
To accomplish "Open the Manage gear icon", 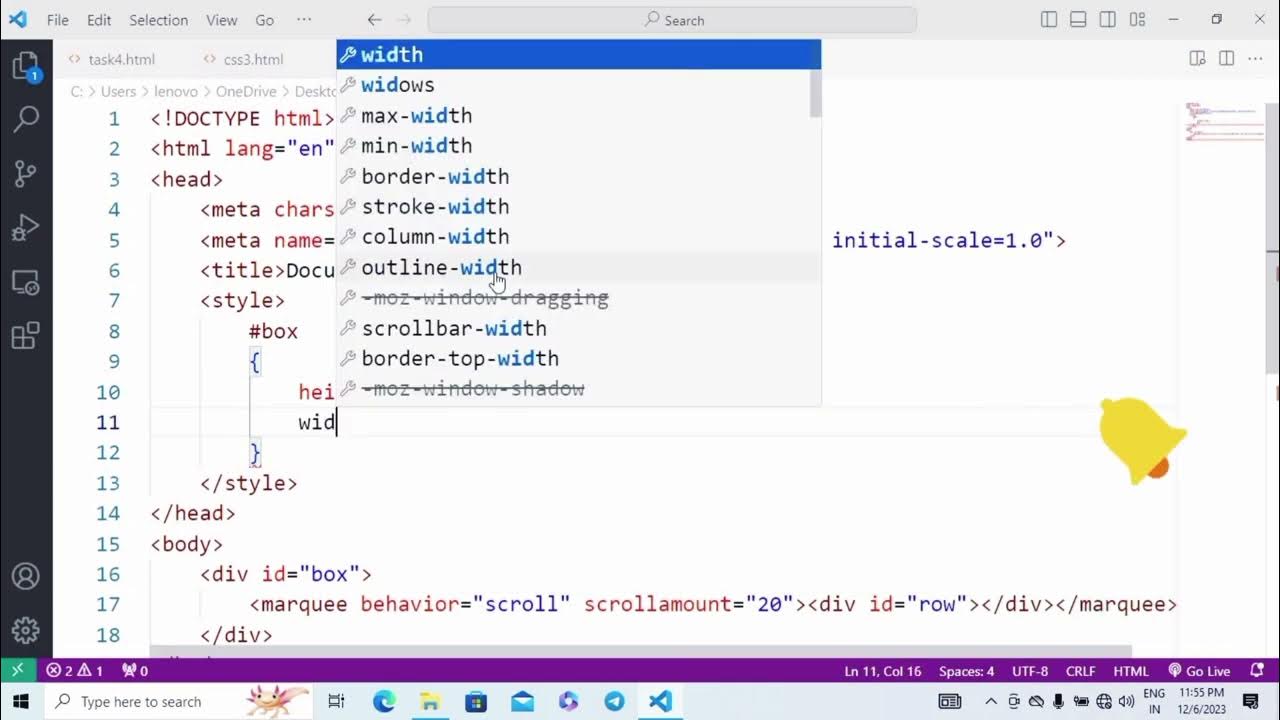I will 26,630.
